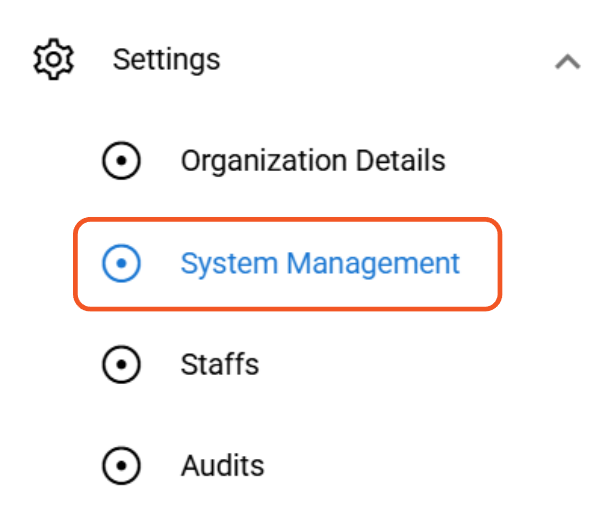Click the Audits text label
Image resolution: width=611 pixels, height=525 pixels.
click(222, 466)
